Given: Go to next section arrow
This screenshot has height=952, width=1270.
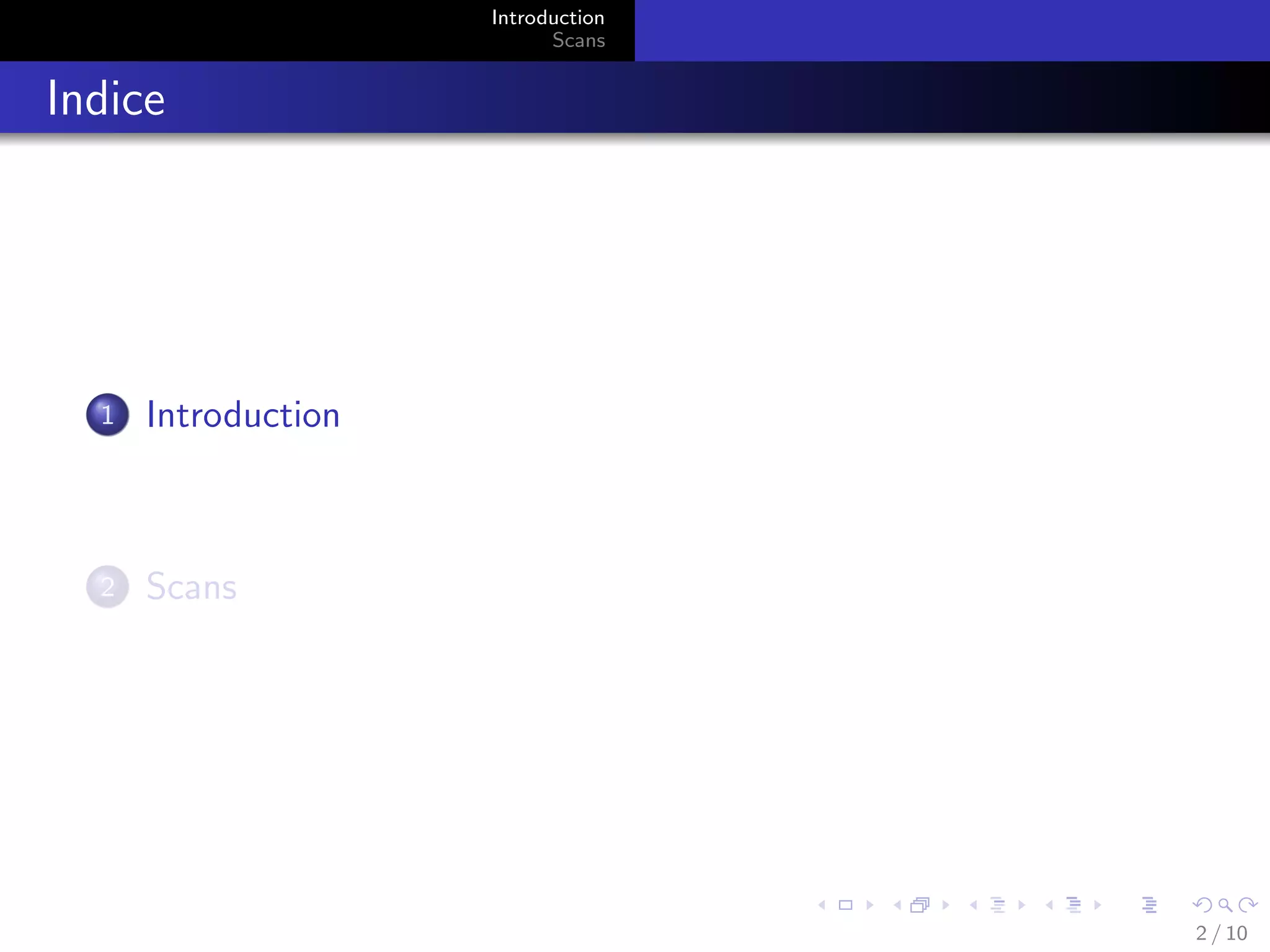Looking at the screenshot, I should point(1098,905).
